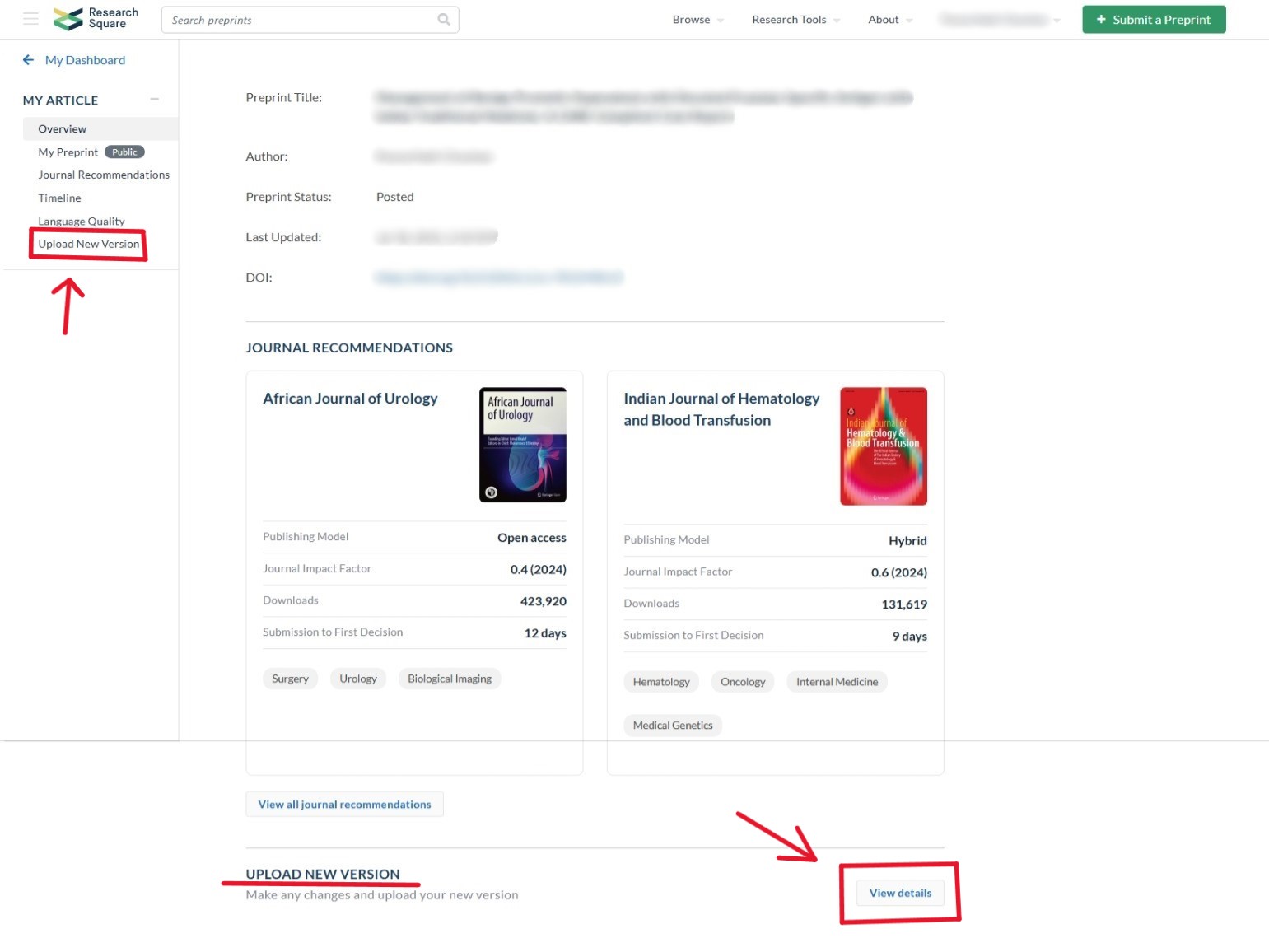Click African Journal of Urology cover

pos(523,445)
